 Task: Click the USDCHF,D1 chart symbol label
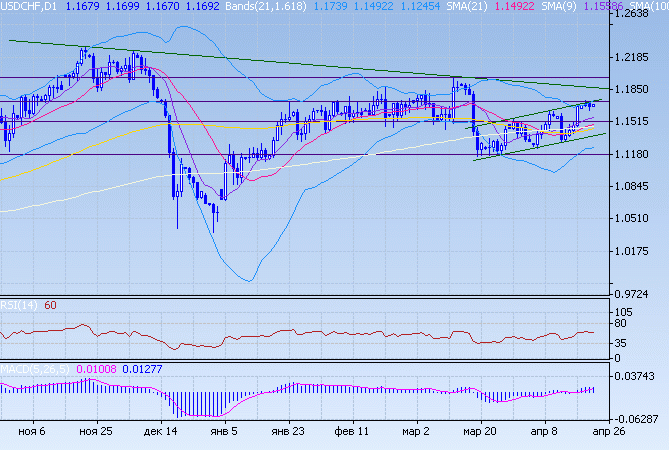coord(28,6)
